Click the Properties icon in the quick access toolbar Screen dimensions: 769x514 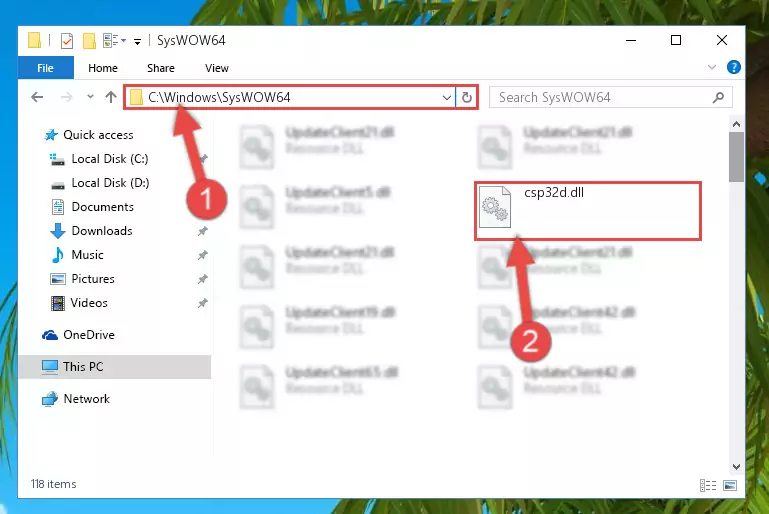(67, 41)
